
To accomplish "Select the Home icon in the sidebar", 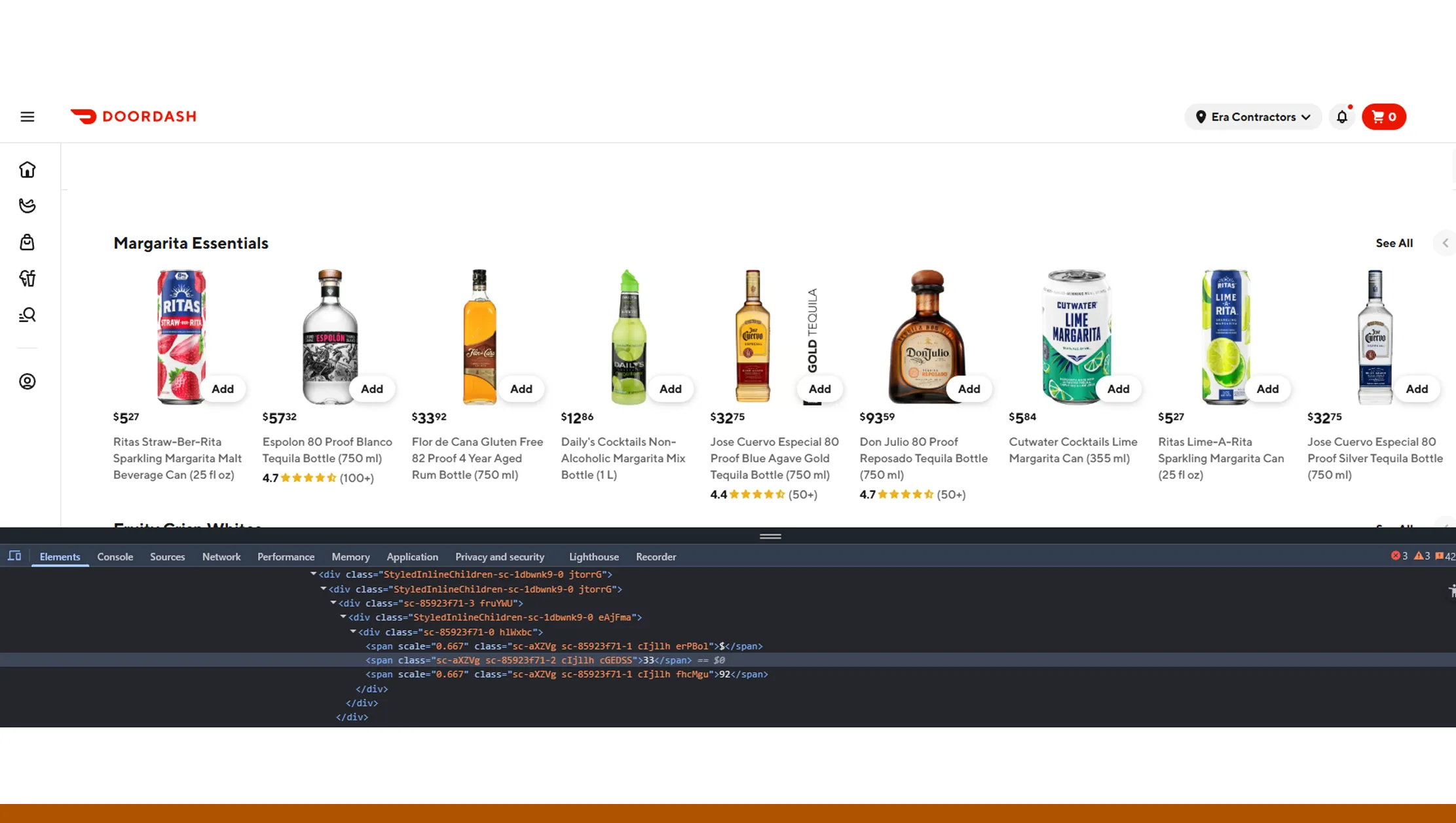I will coord(27,169).
